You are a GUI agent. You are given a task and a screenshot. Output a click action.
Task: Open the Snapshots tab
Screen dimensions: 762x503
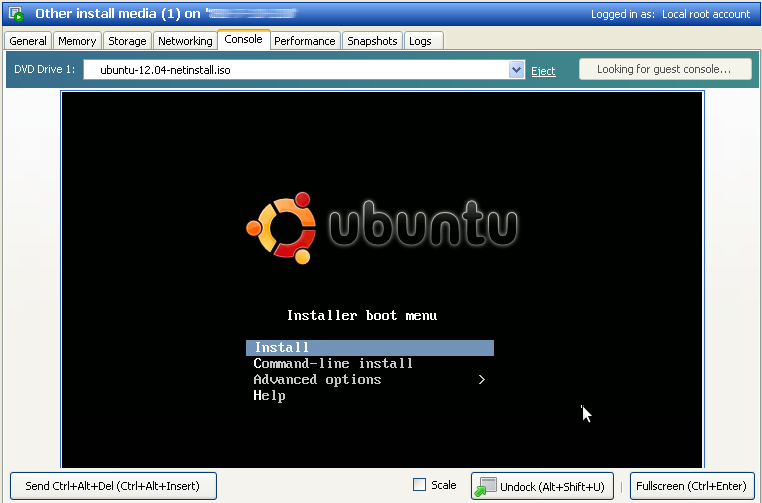(372, 41)
